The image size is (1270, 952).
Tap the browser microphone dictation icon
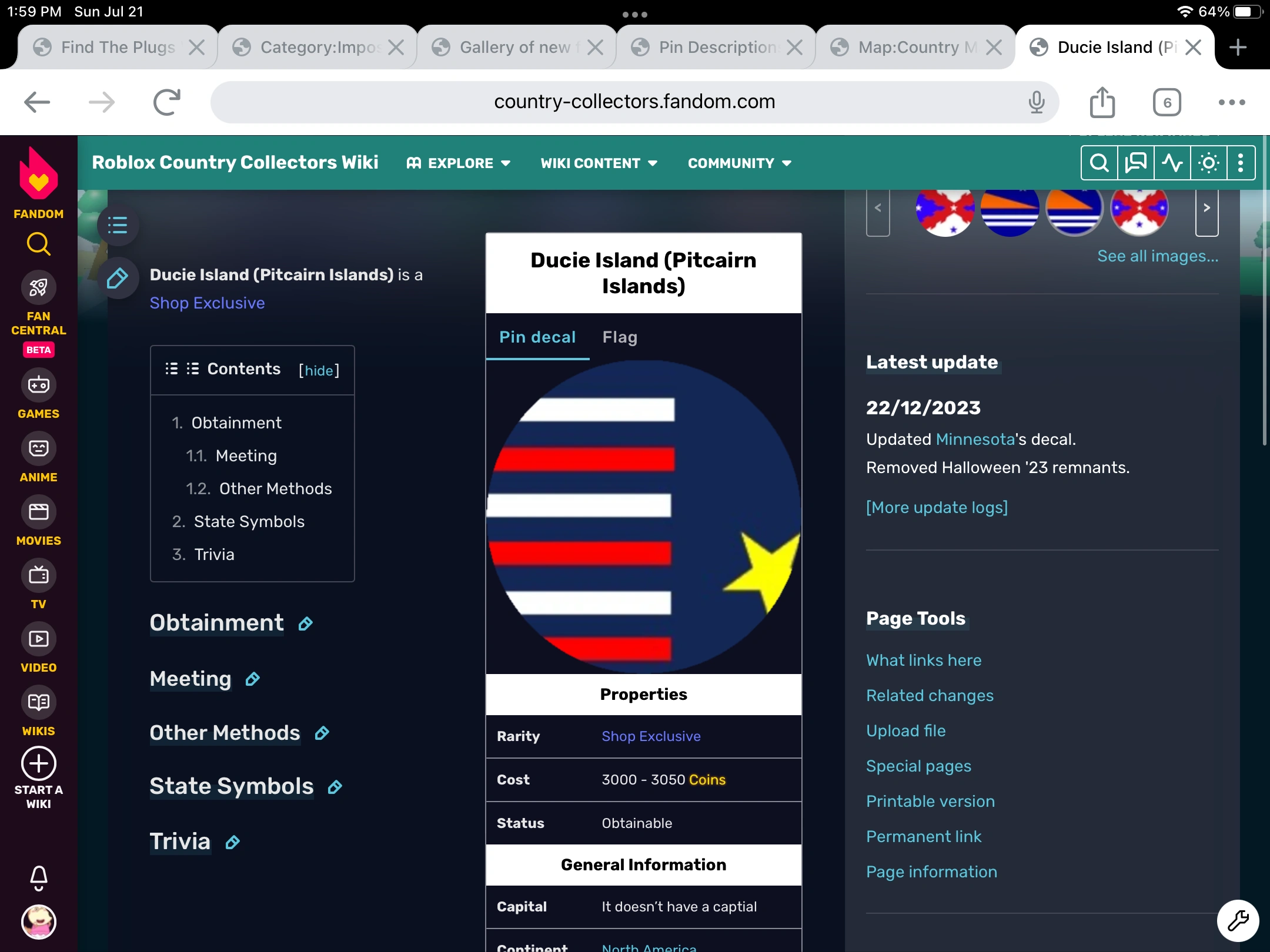(1036, 102)
